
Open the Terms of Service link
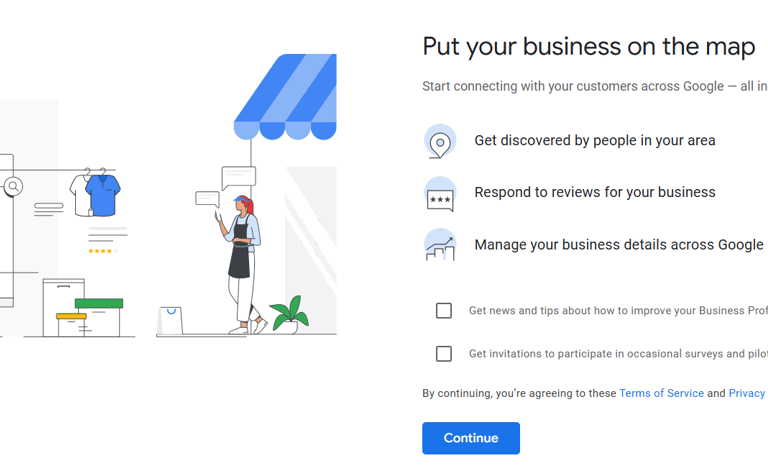(x=661, y=393)
